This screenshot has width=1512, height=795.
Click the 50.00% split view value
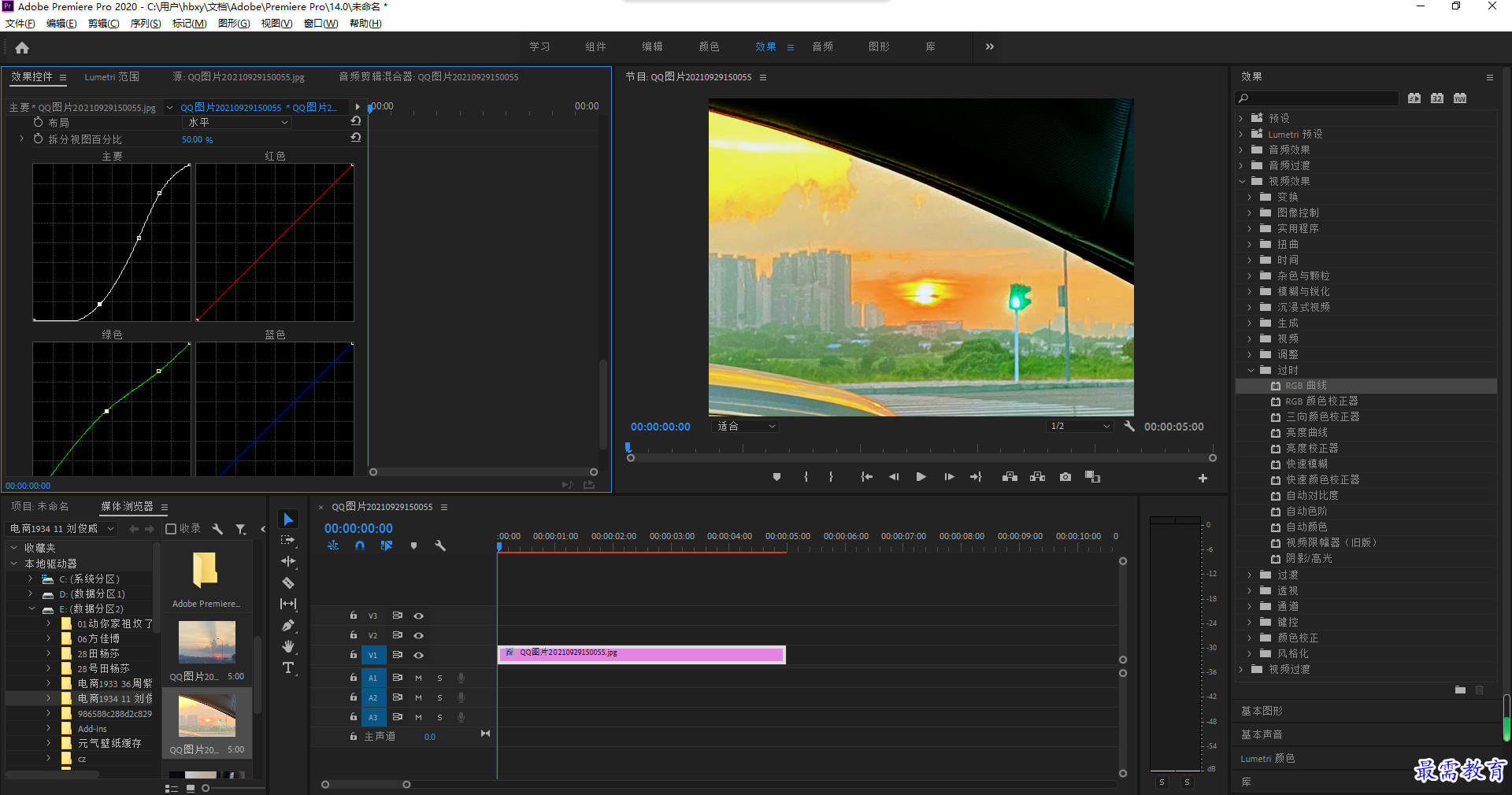pos(197,139)
